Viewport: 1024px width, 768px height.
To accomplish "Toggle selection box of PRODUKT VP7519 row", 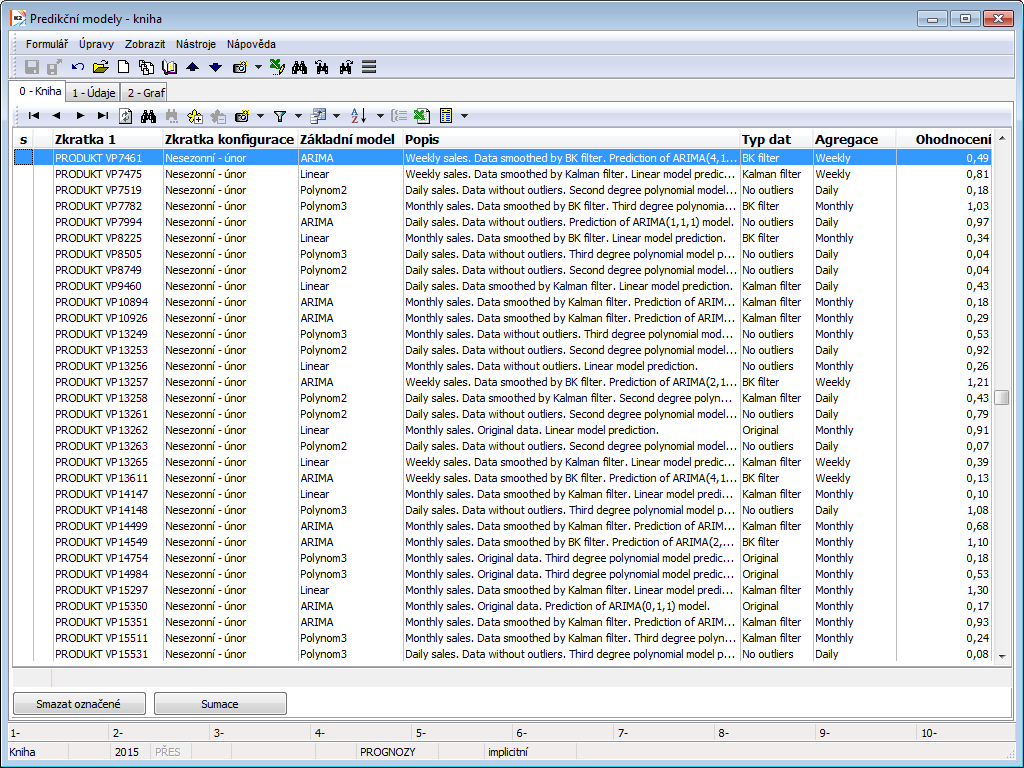I will (x=23, y=190).
